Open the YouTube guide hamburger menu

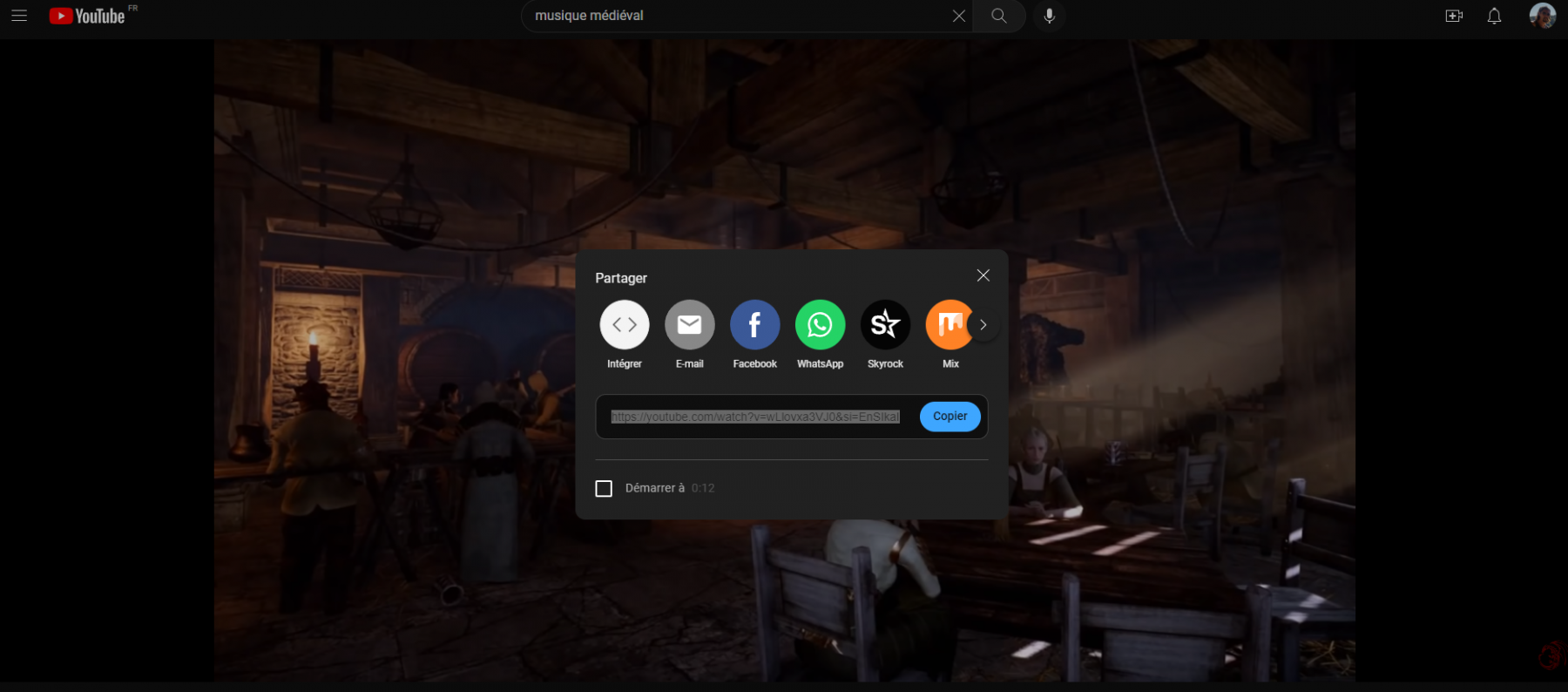pos(19,16)
